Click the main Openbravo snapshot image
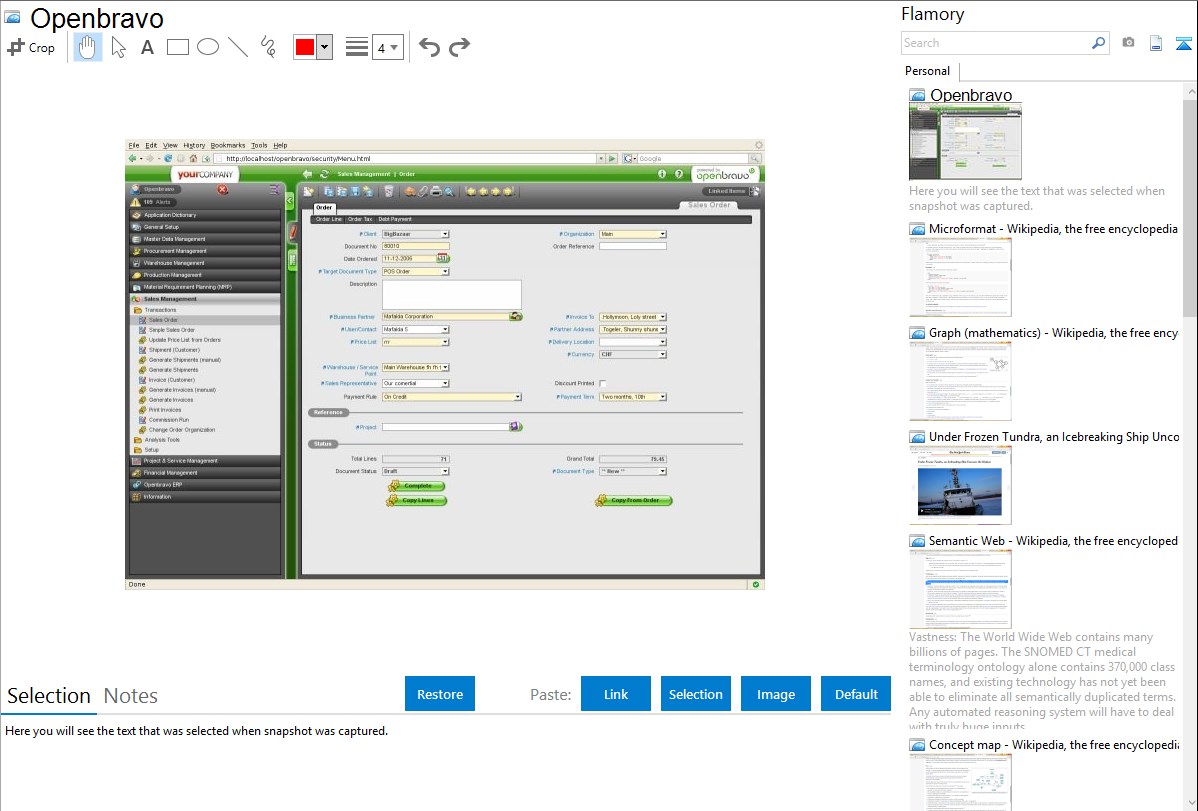 pyautogui.click(x=445, y=365)
